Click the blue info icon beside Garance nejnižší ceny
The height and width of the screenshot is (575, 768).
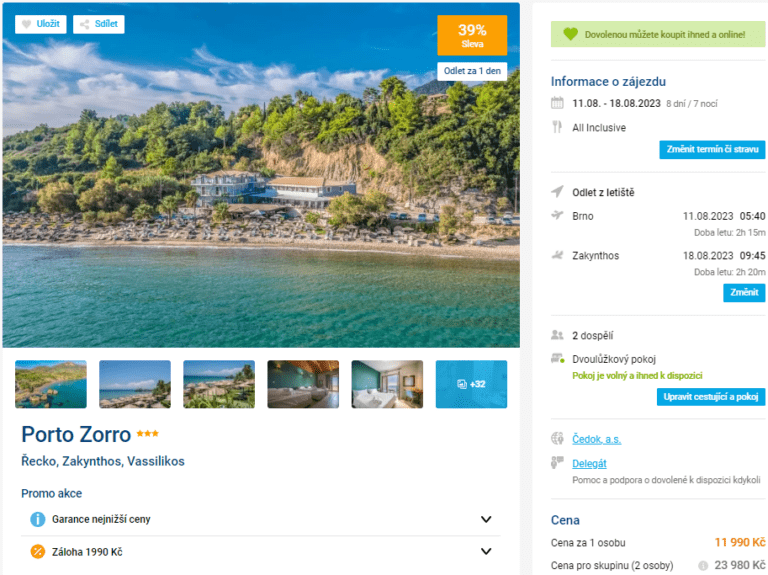click(x=38, y=519)
